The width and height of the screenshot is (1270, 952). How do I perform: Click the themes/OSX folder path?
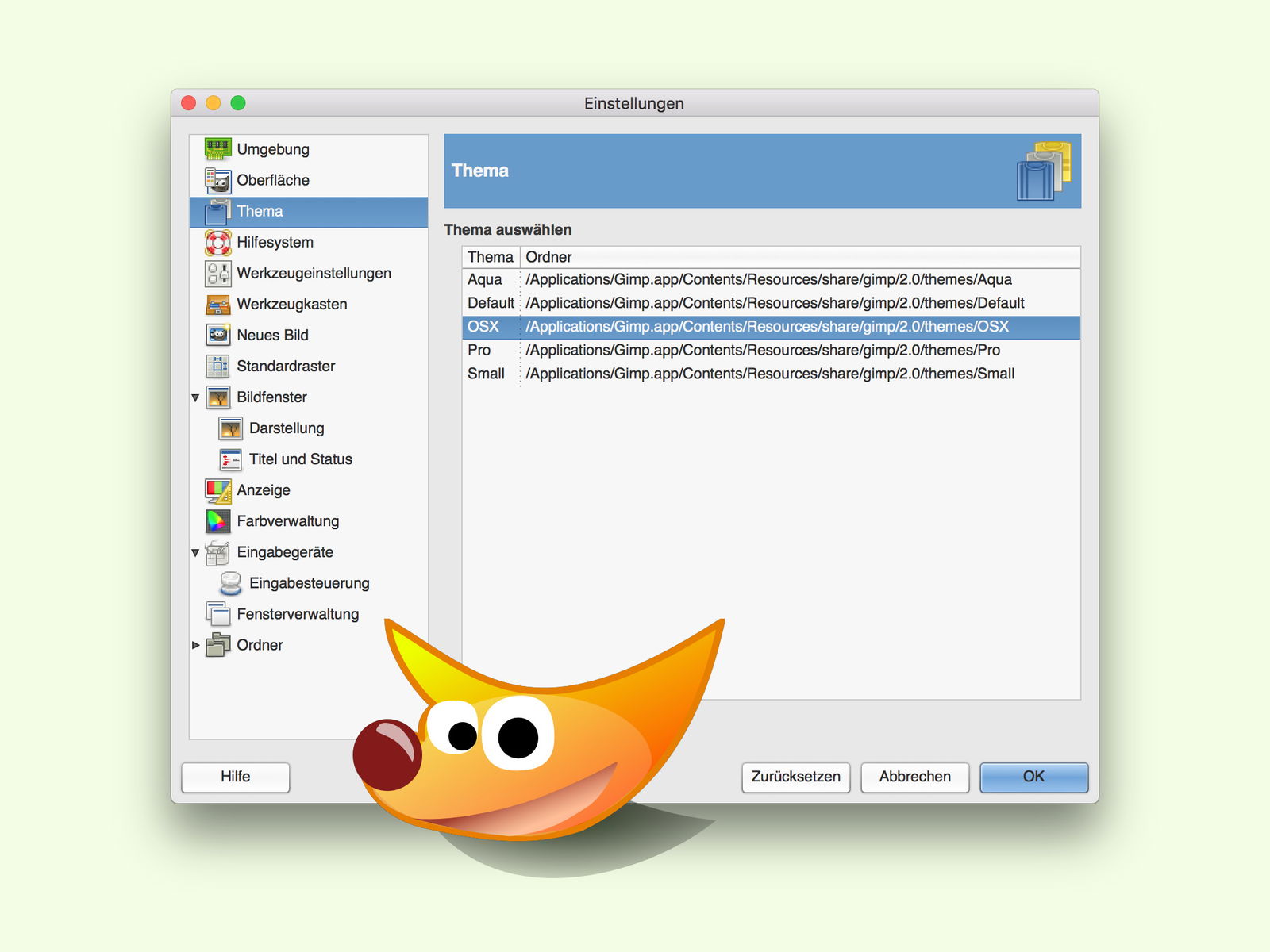767,326
